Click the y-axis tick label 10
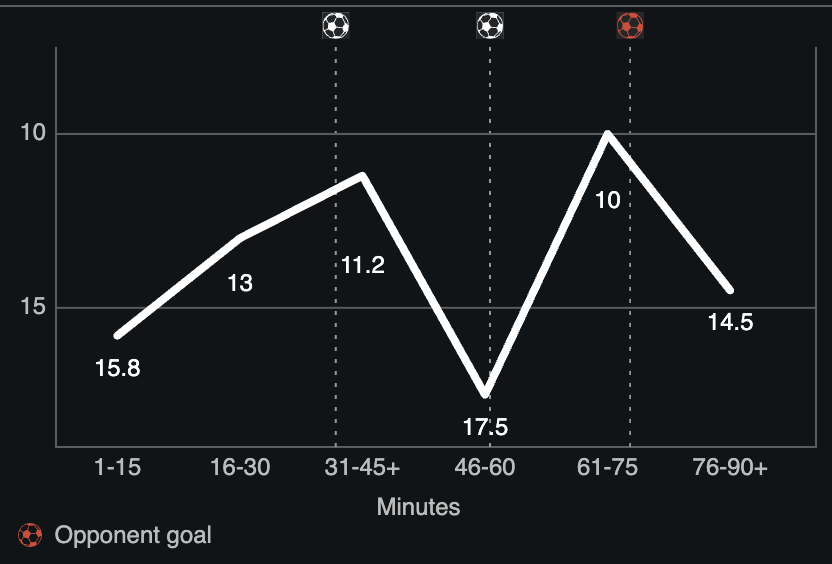The height and width of the screenshot is (564, 832). (x=33, y=133)
